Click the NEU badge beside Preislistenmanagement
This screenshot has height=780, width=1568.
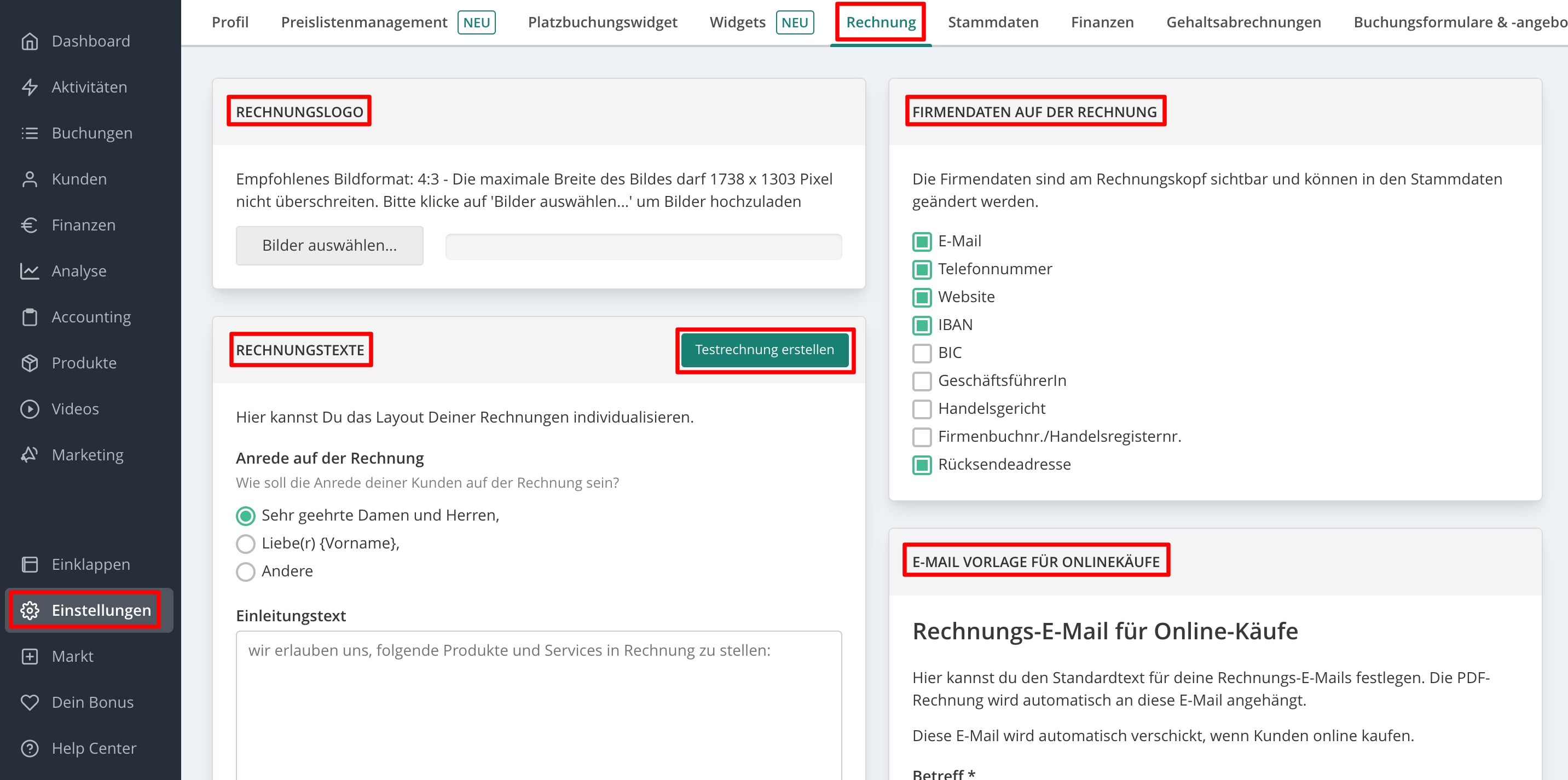pos(476,22)
